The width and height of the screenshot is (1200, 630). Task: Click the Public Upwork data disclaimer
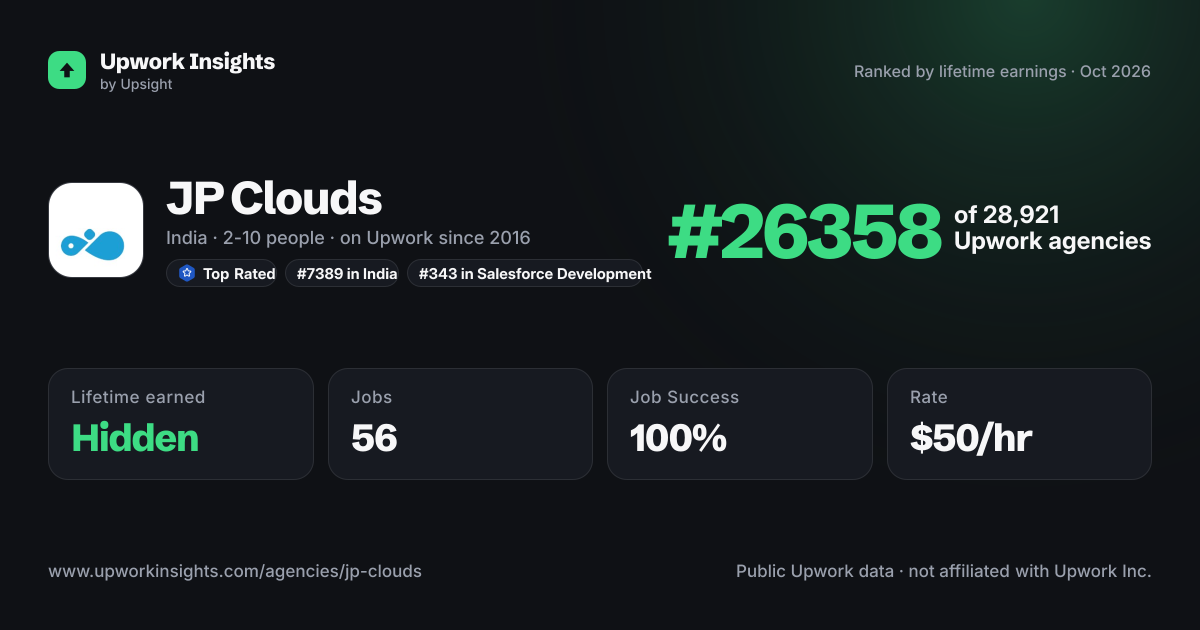(x=944, y=572)
